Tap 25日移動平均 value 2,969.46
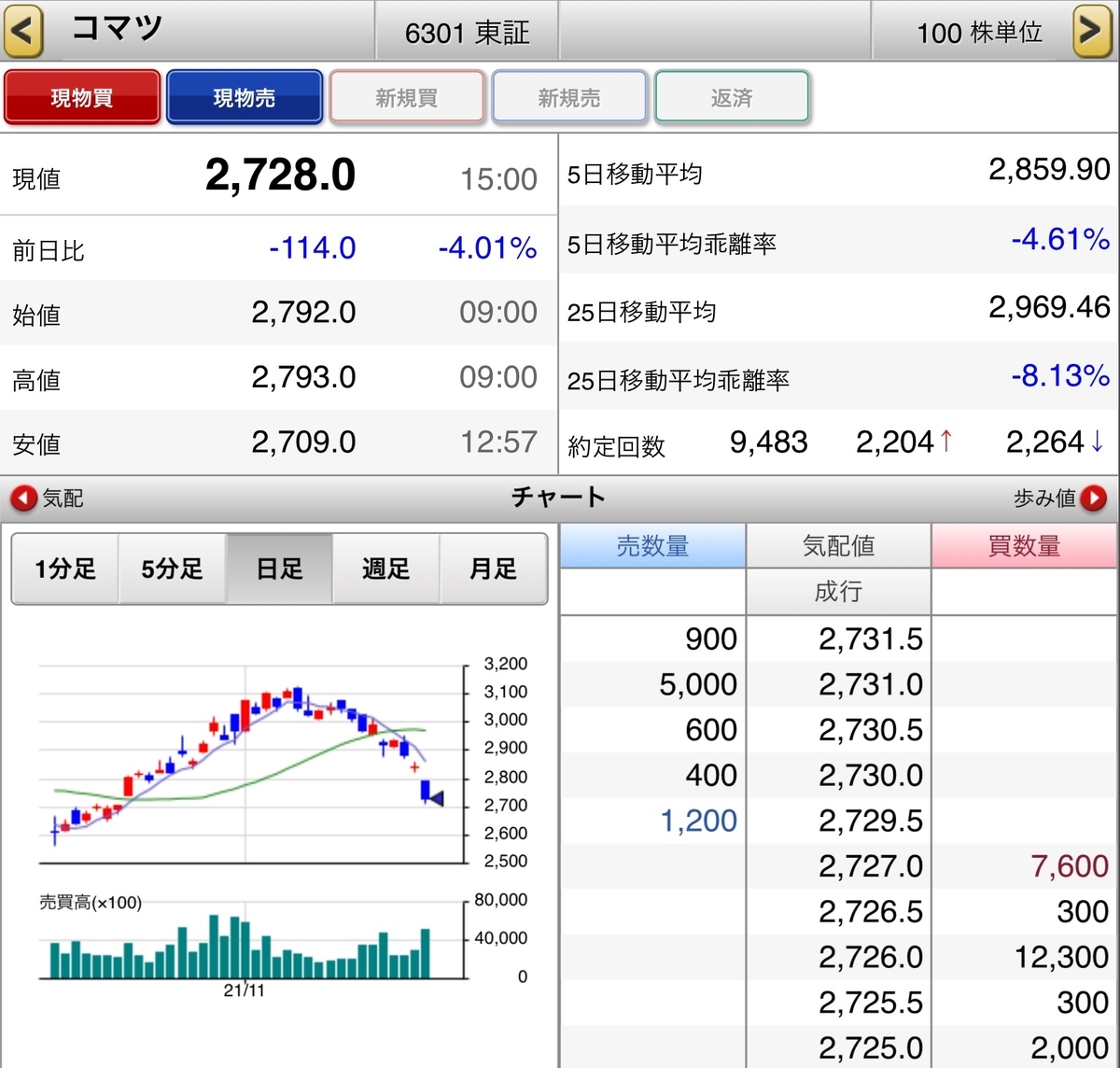Screen dimensions: 1120x1068 [x=1049, y=307]
